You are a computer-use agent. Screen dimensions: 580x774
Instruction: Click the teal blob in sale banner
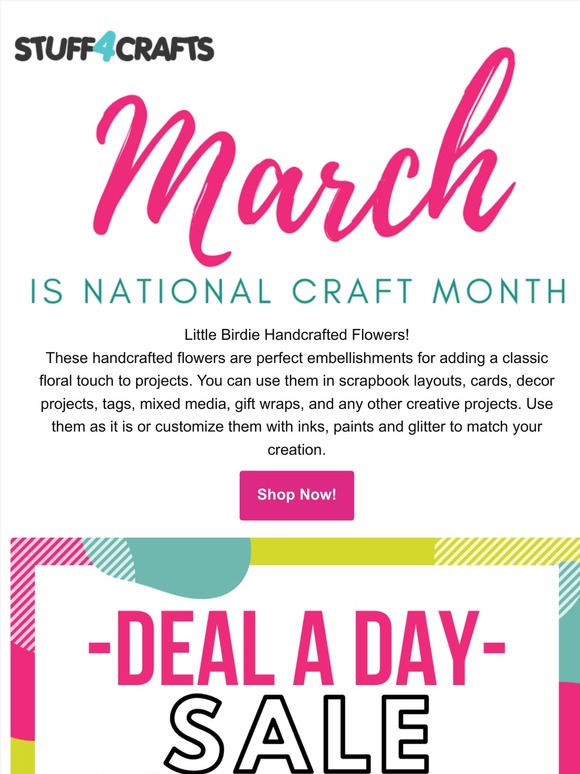pos(193,565)
